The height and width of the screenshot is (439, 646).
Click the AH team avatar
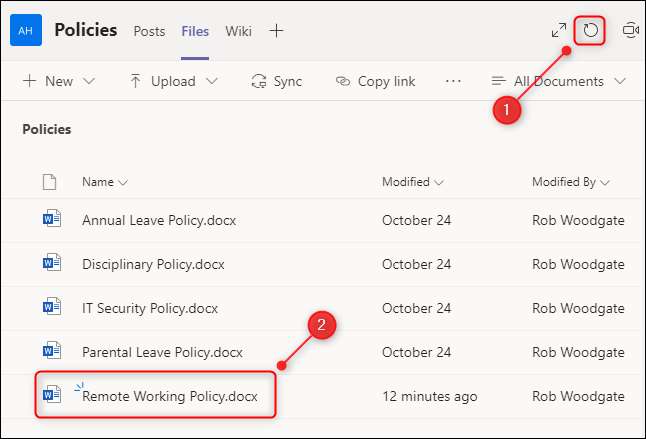(x=25, y=31)
